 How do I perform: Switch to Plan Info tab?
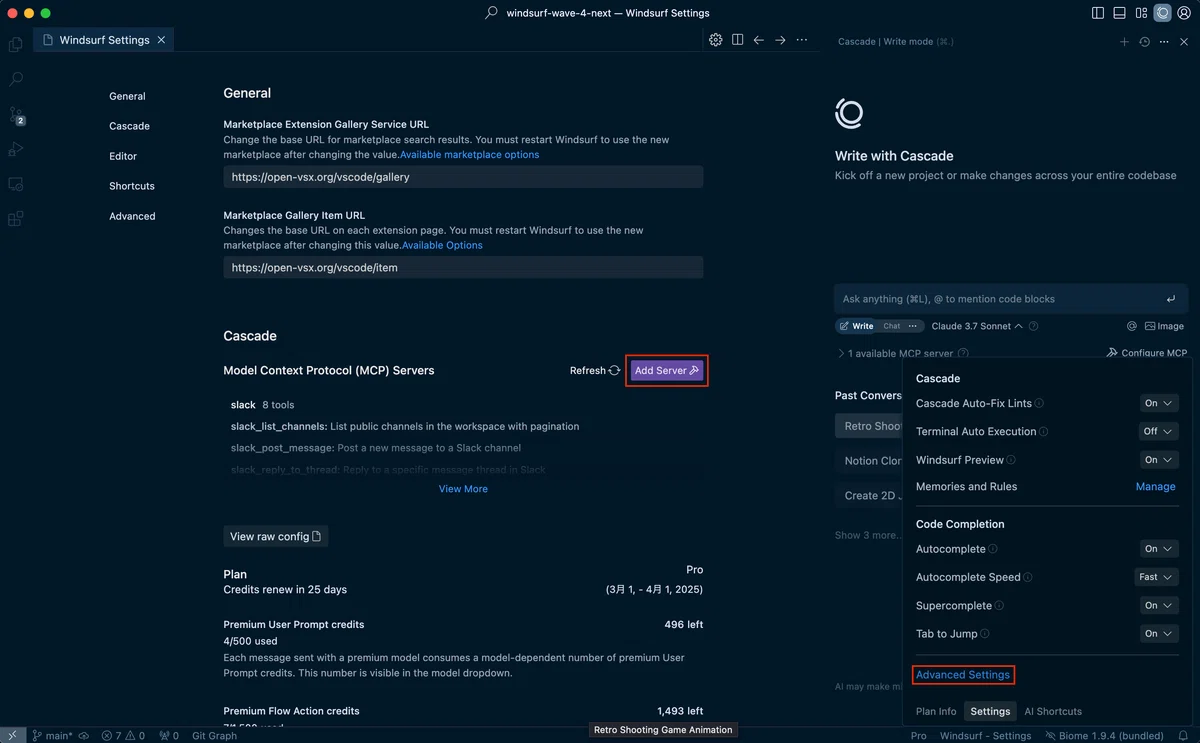point(936,711)
